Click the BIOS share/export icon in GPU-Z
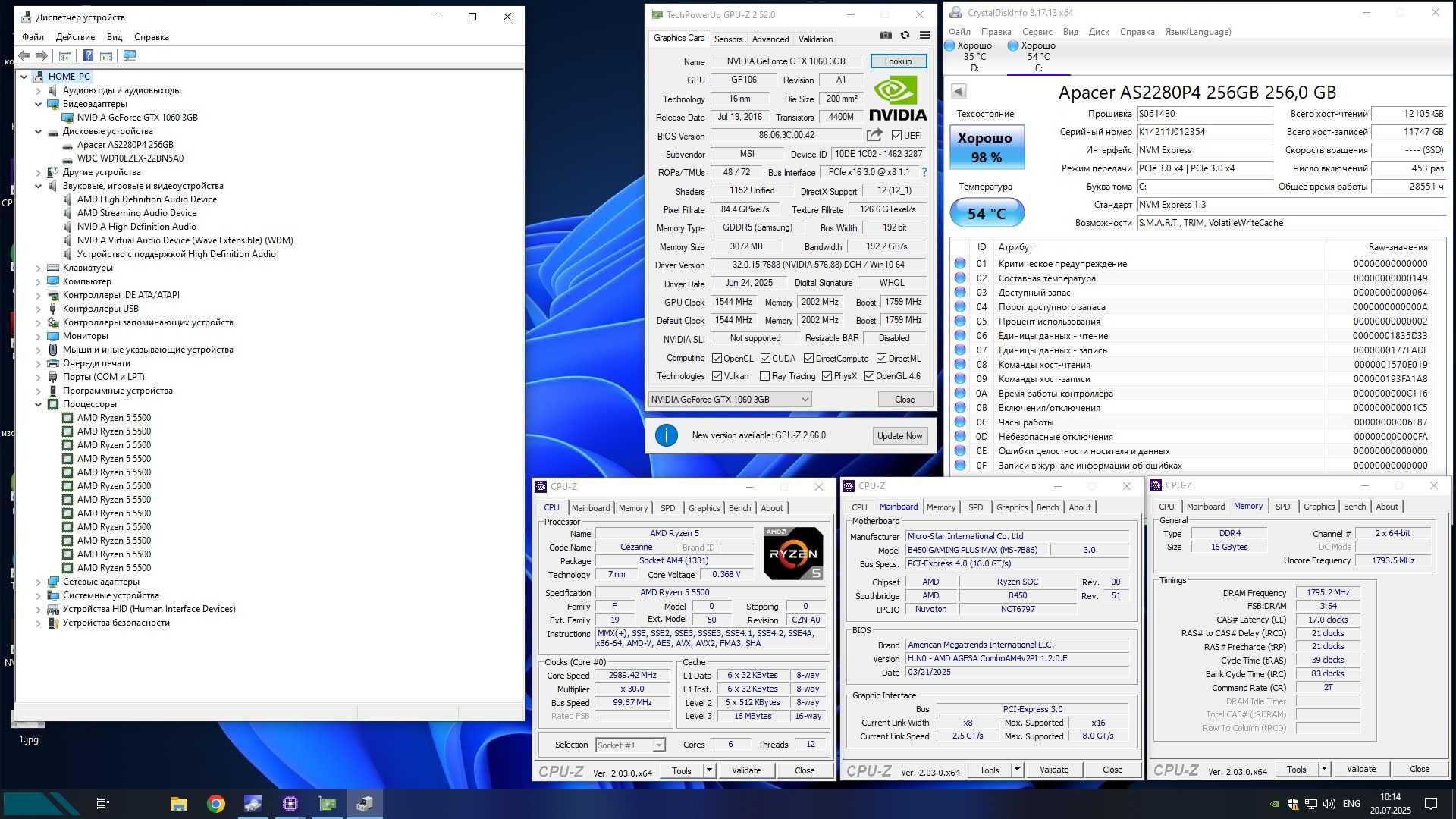Viewport: 1456px width, 819px height. coord(874,135)
